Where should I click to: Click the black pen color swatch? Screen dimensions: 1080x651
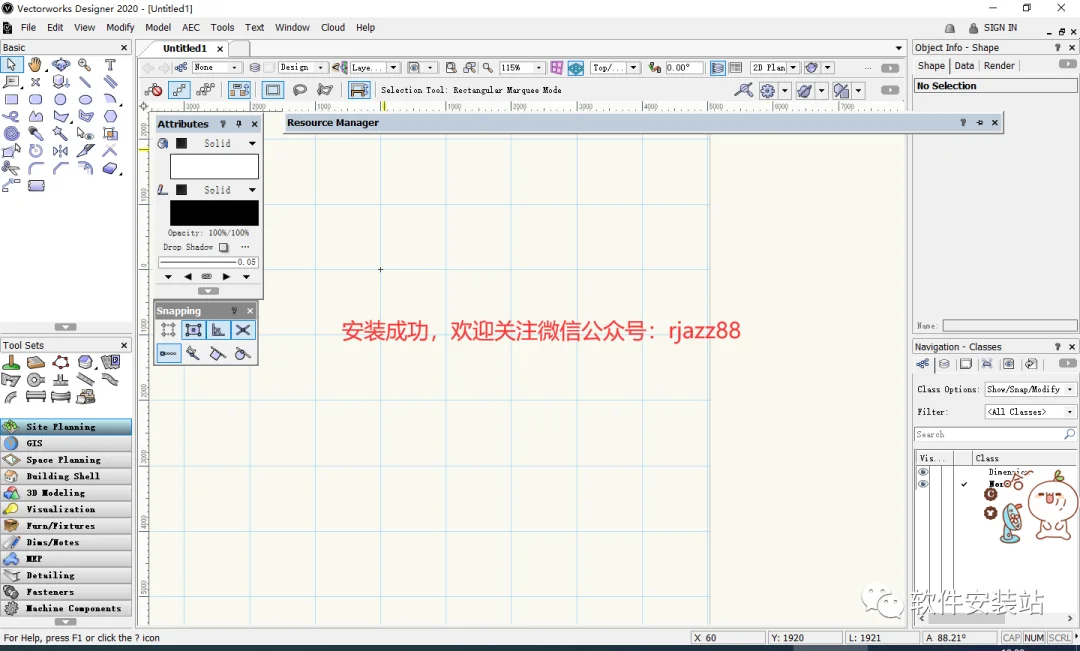214,213
